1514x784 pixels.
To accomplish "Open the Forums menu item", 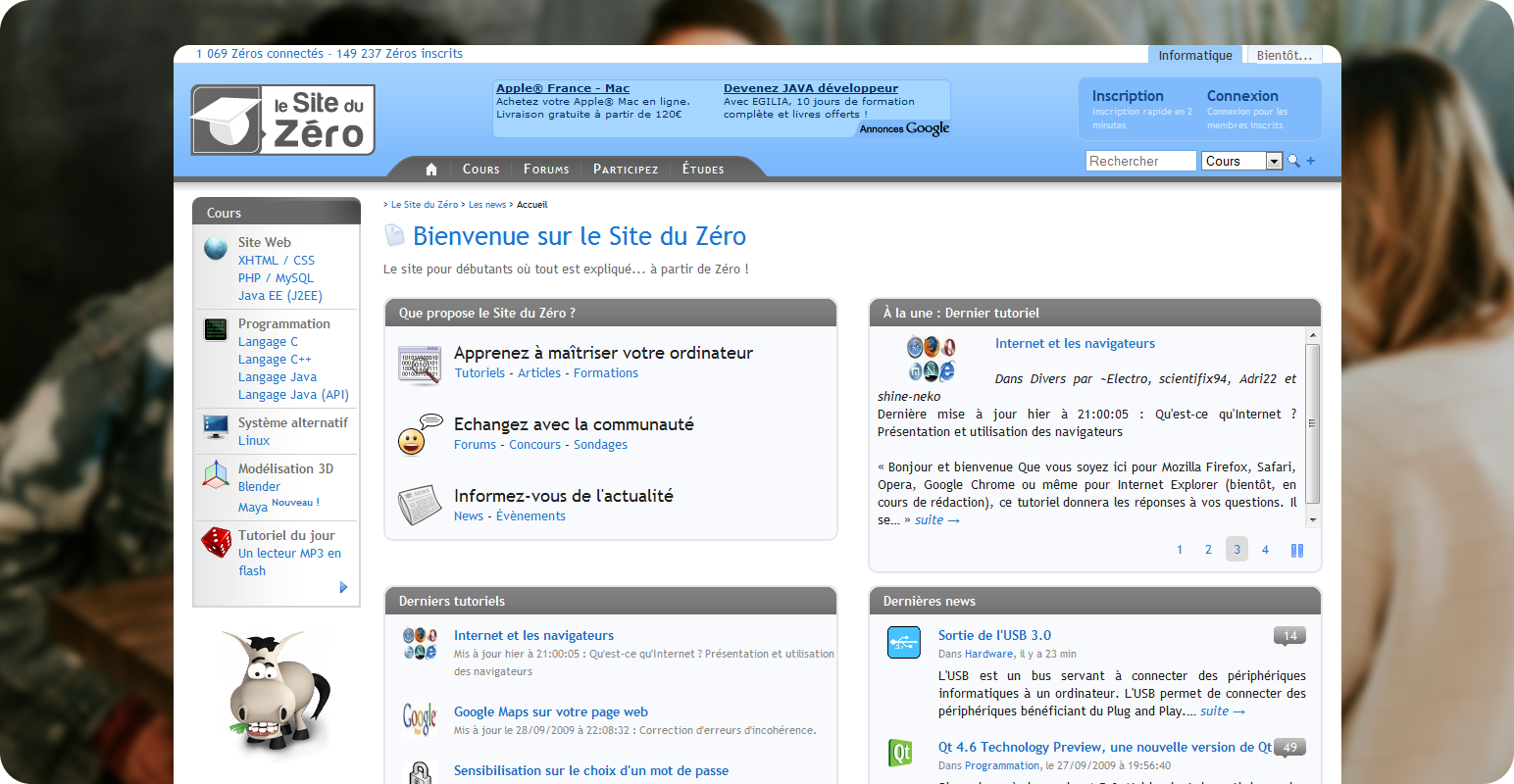I will click(546, 170).
